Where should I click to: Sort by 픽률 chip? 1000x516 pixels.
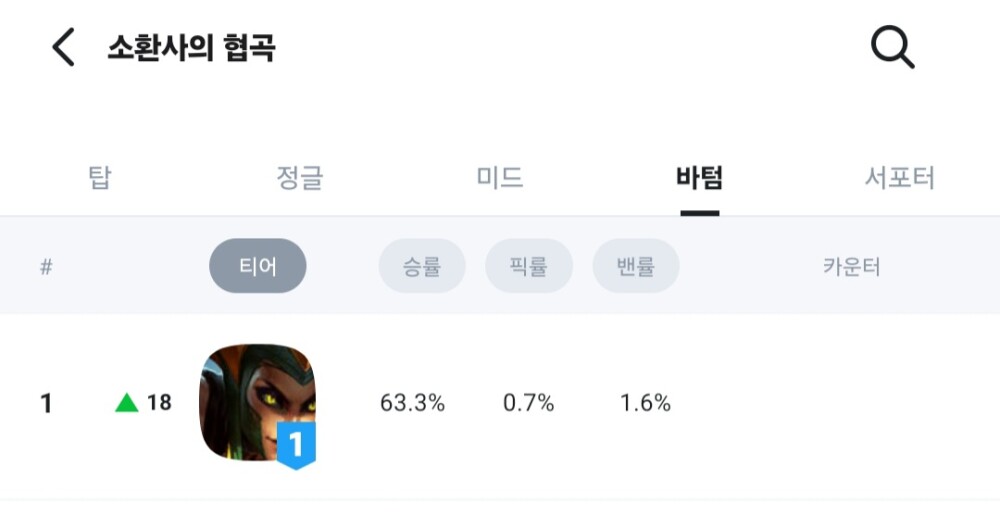point(529,266)
